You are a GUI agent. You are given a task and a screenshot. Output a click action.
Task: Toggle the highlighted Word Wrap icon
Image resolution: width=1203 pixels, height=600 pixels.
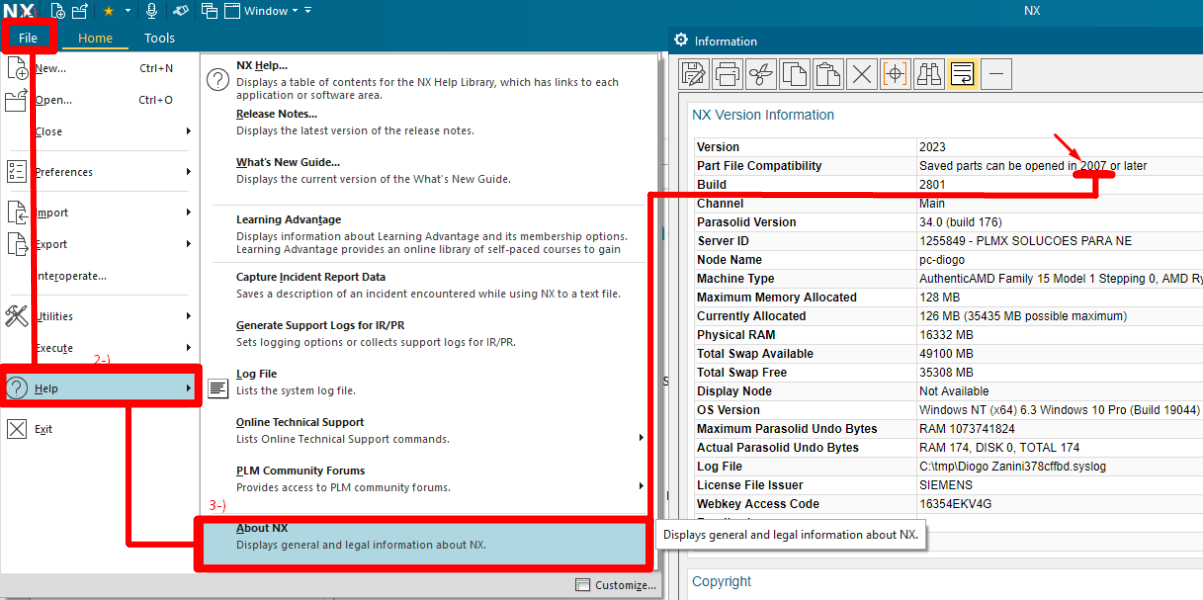coord(962,73)
